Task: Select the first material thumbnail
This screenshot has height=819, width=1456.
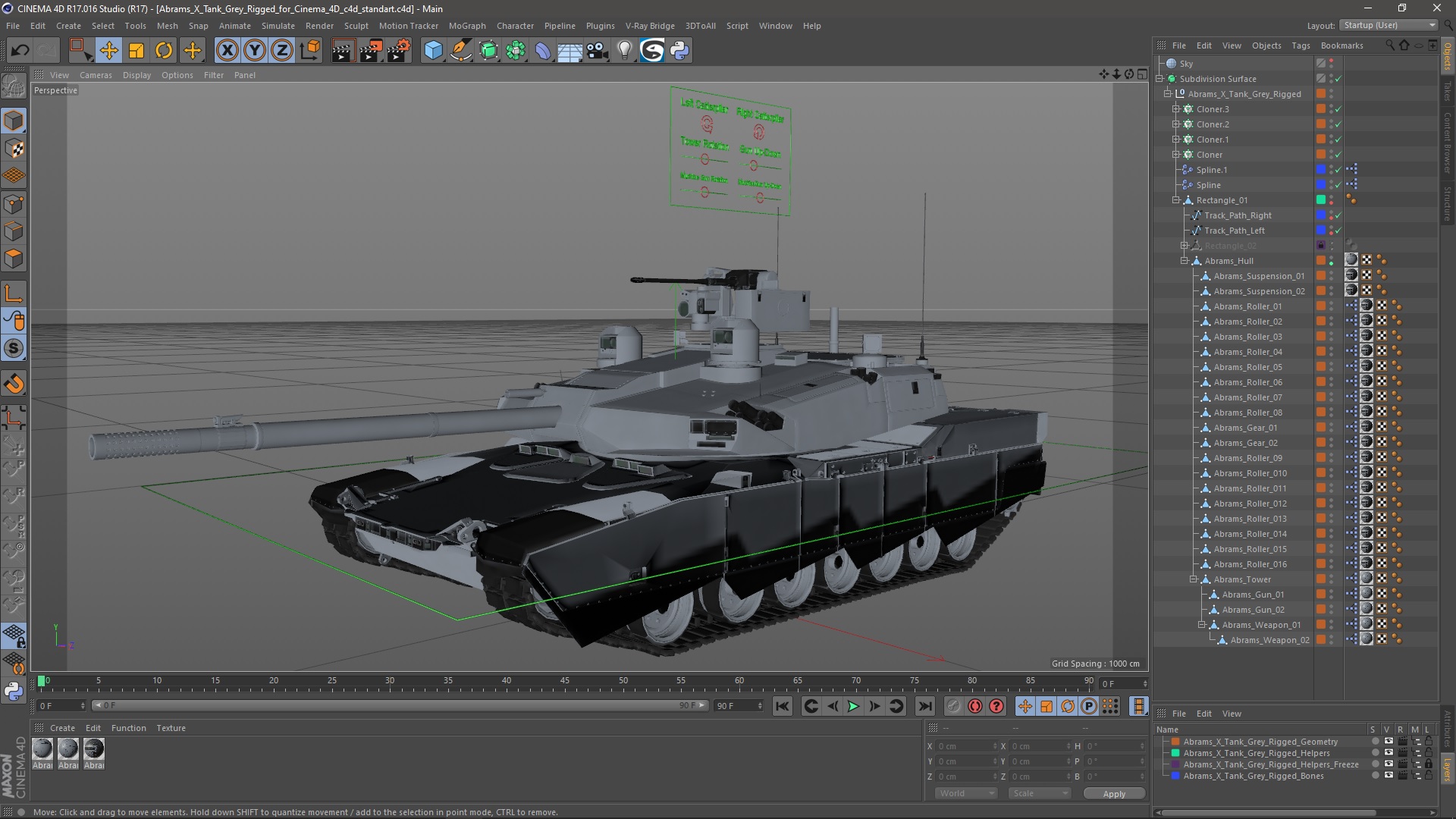Action: (43, 750)
